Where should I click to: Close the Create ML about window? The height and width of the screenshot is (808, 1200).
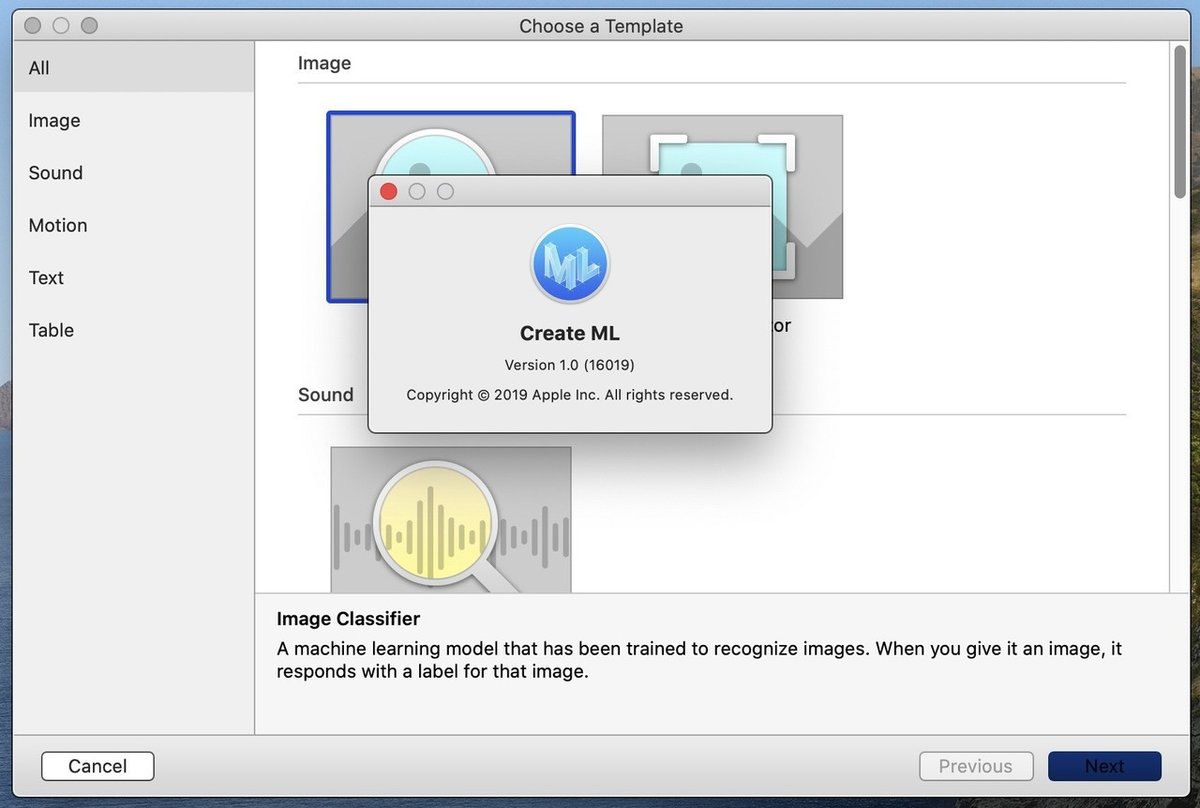pos(389,191)
